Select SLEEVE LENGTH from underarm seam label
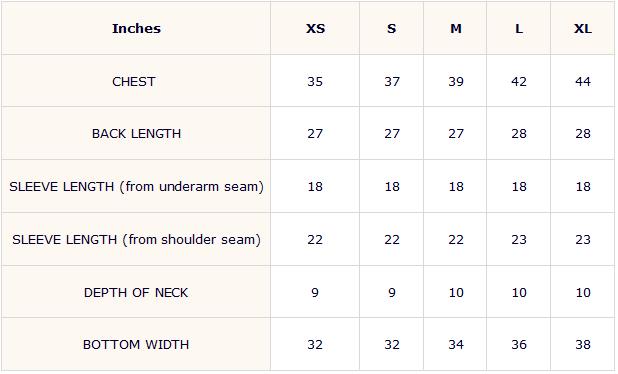 pyautogui.click(x=136, y=186)
